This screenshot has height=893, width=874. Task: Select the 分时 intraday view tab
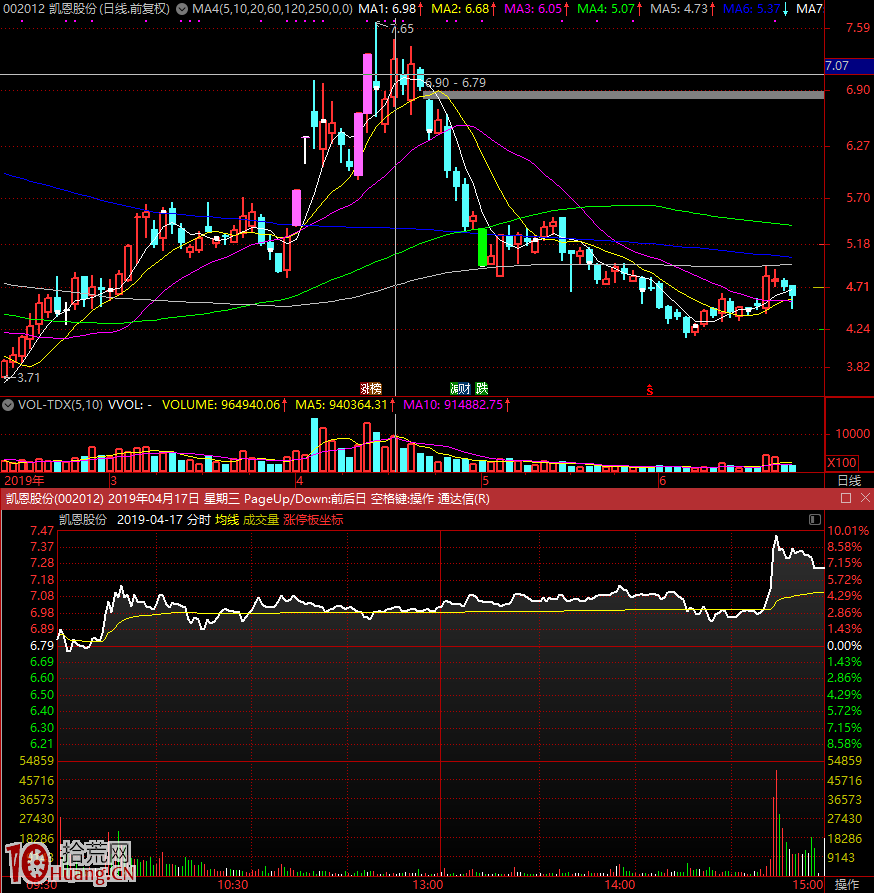coord(198,520)
